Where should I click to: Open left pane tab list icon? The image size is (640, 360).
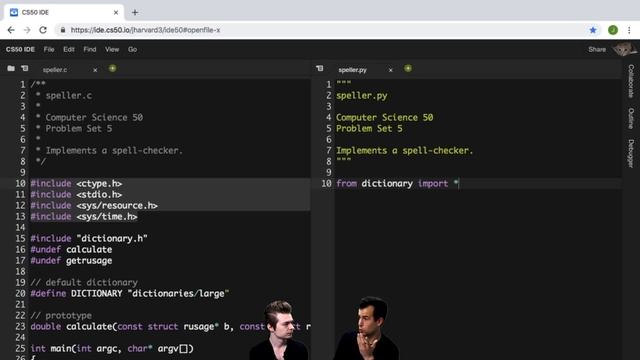click(x=25, y=68)
